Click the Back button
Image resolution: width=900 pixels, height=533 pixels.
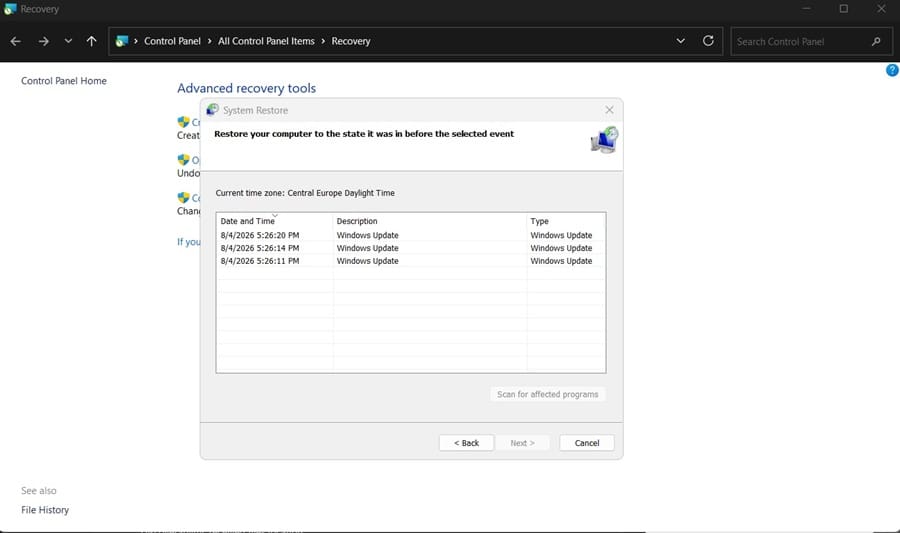[x=466, y=443]
